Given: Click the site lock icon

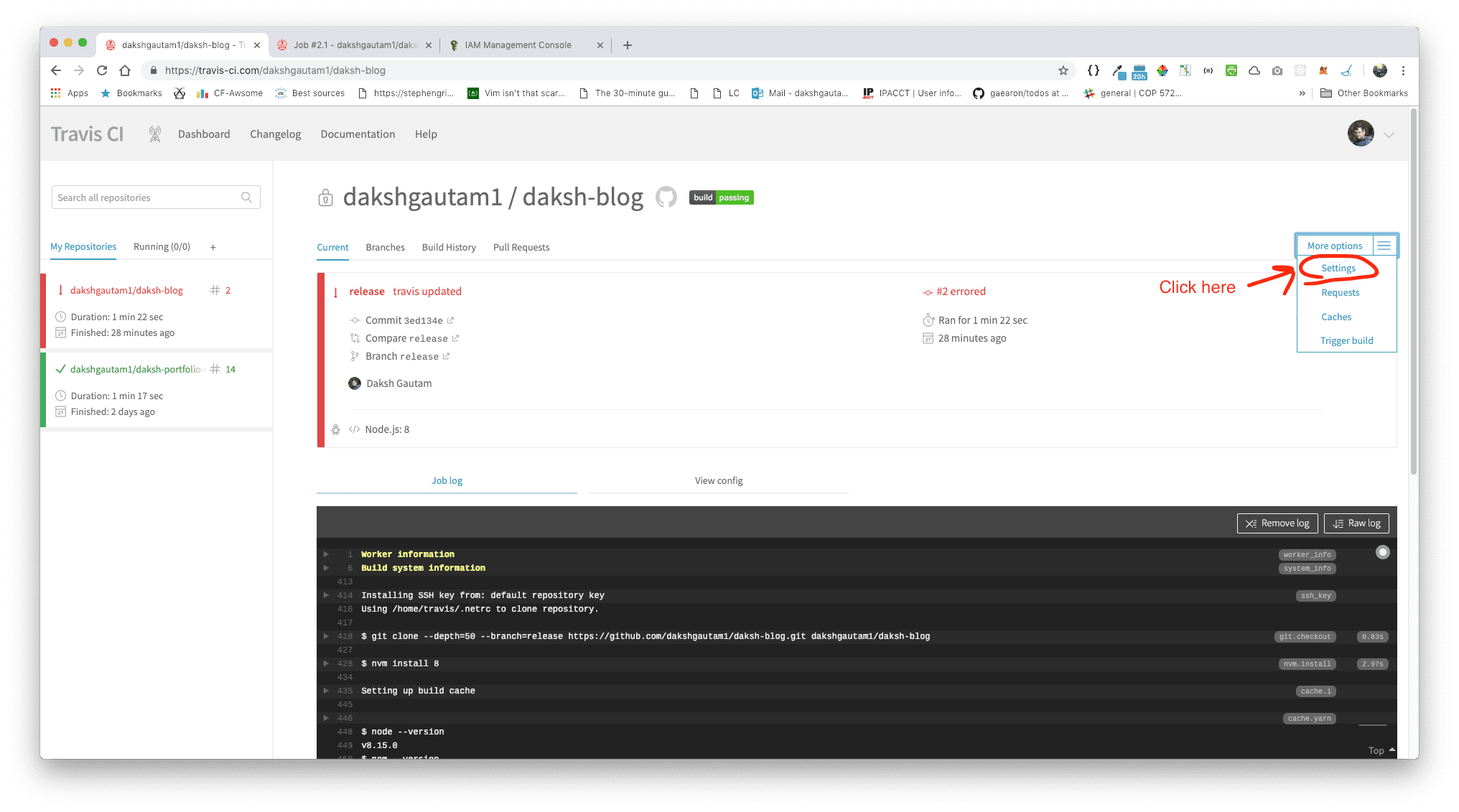Looking at the screenshot, I should (153, 70).
